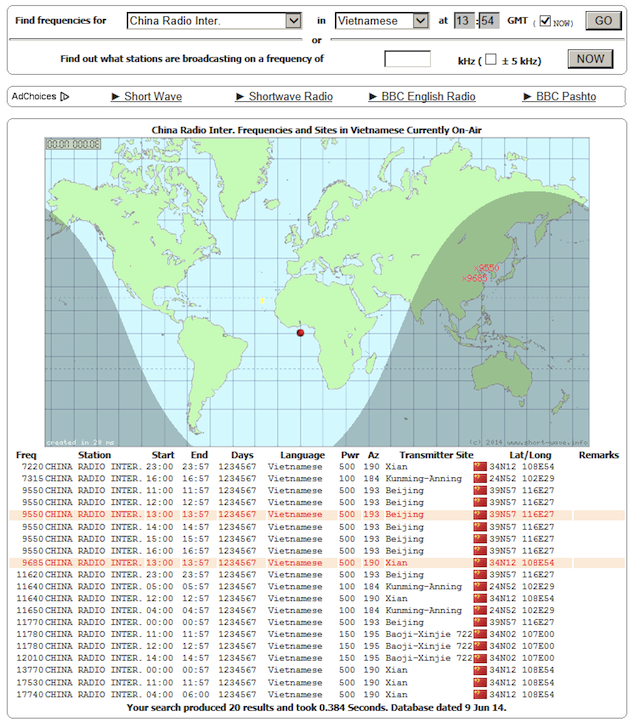Click the yellow marker in the Atlantic

click(262, 301)
